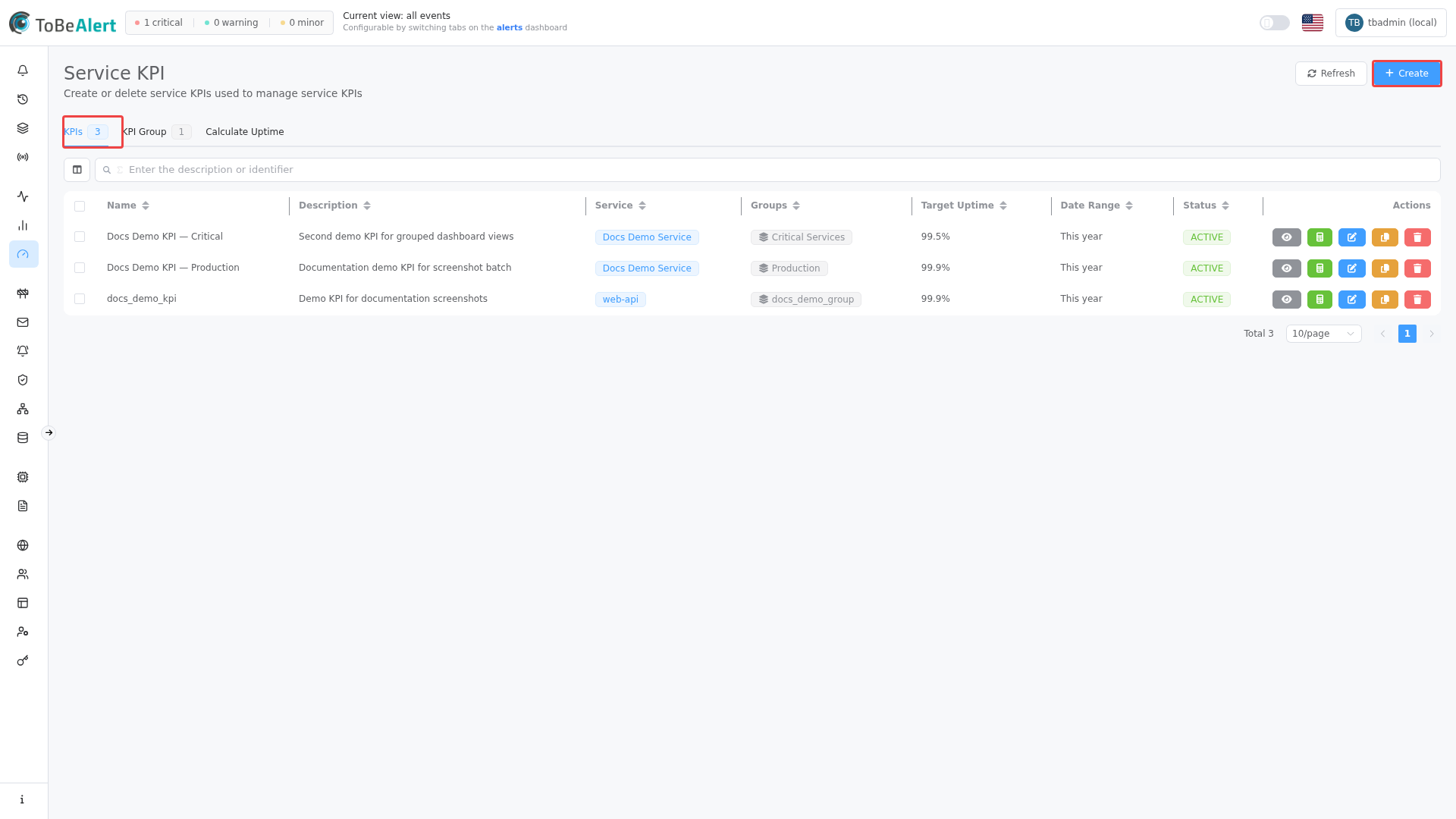Open the 10/page size dropdown
This screenshot has height=819, width=1456.
click(1323, 334)
